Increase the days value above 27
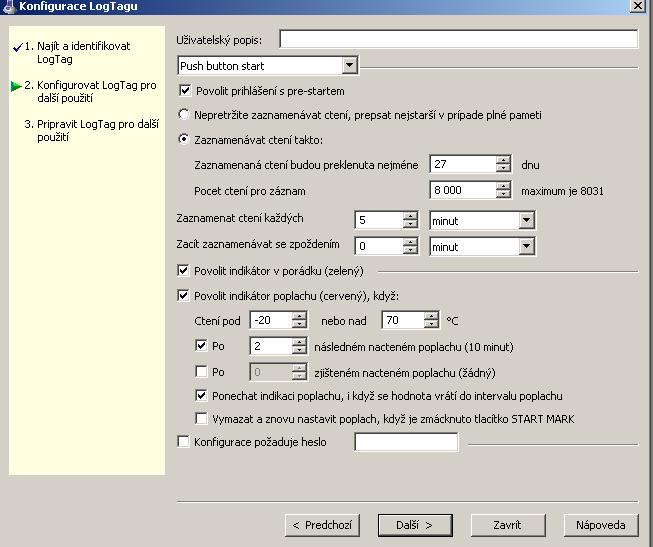 pos(503,160)
